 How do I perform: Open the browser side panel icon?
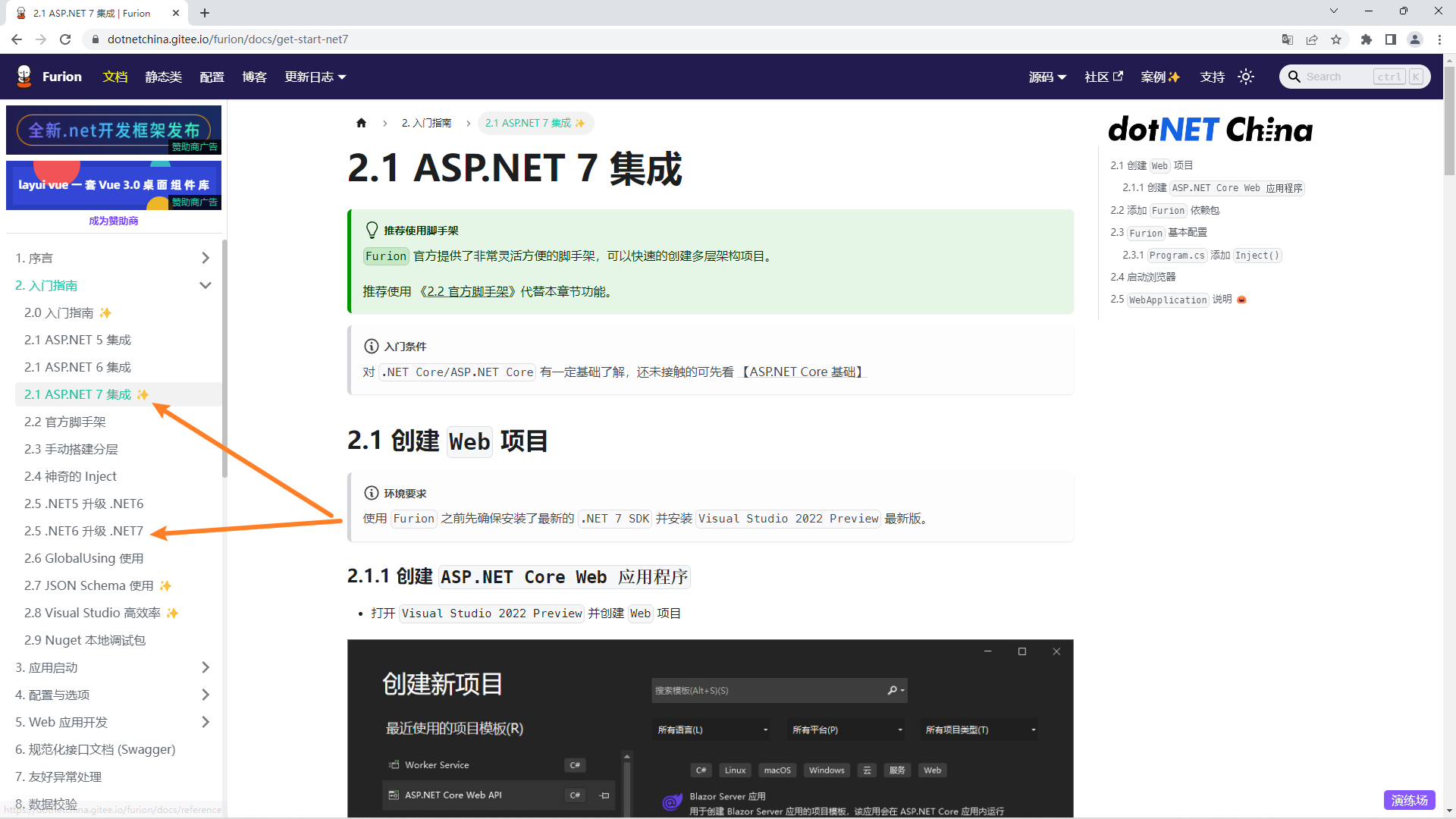1391,39
